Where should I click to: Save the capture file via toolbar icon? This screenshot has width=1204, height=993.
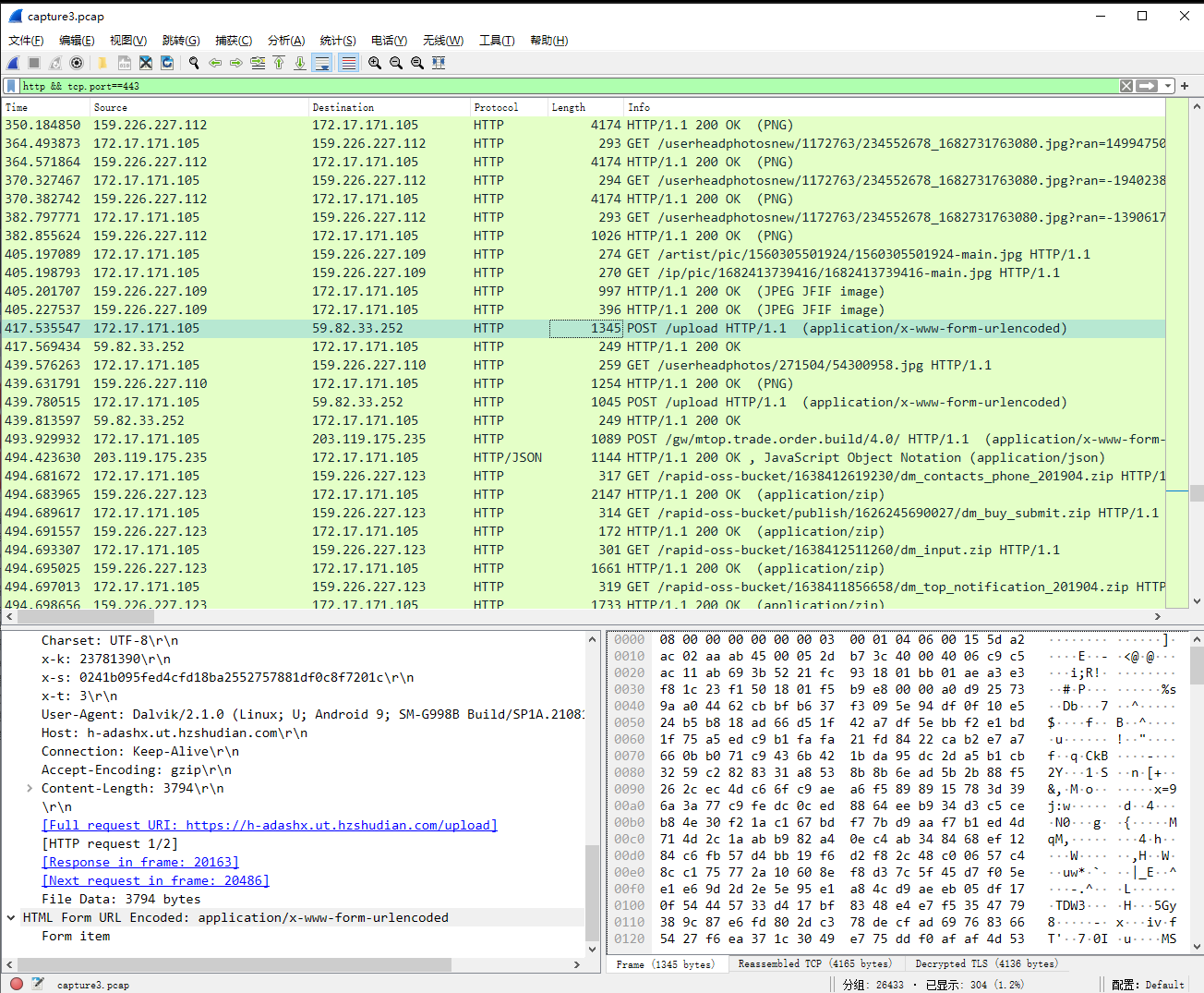(x=124, y=63)
